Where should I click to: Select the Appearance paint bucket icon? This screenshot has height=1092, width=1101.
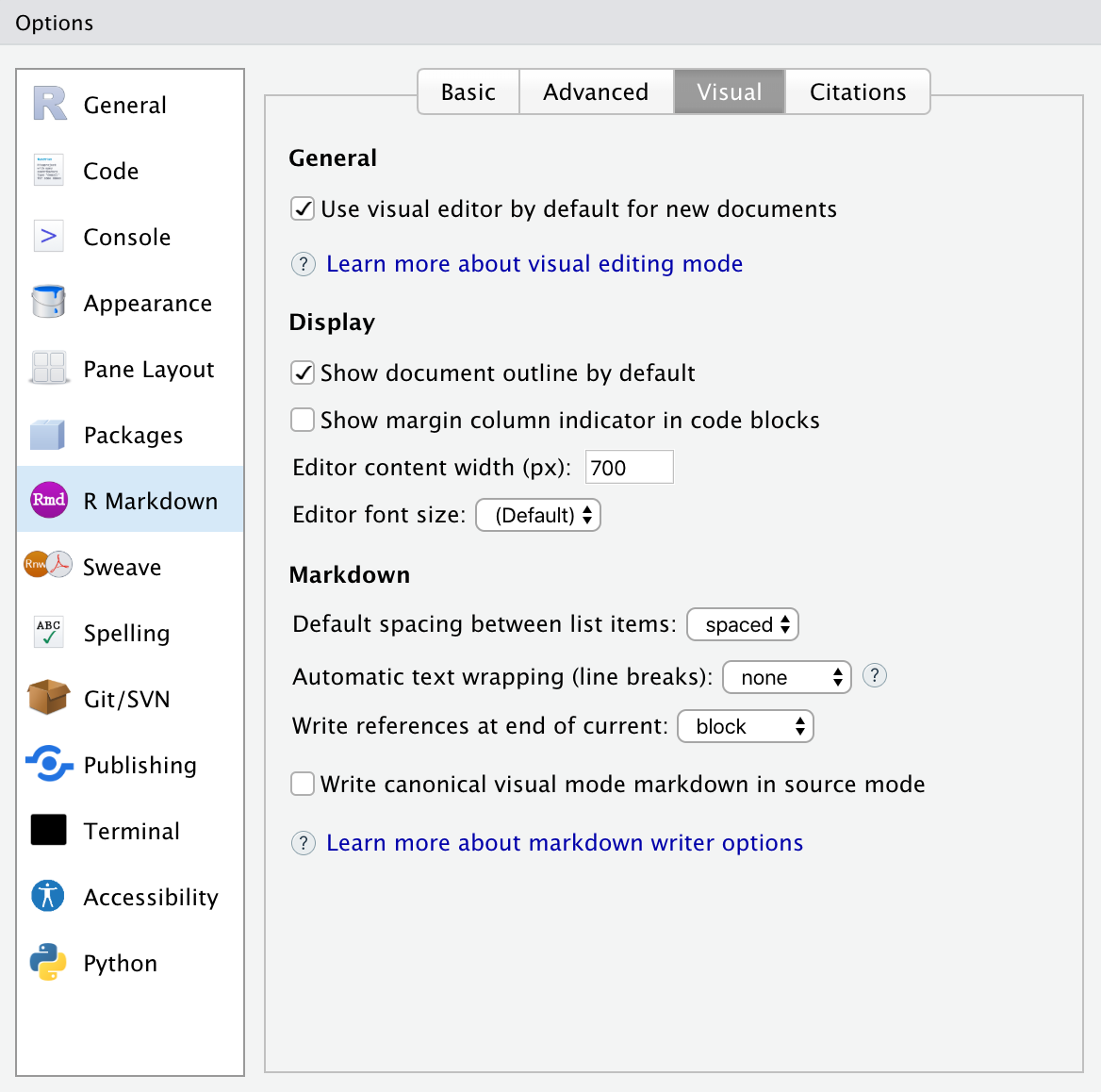click(x=48, y=303)
